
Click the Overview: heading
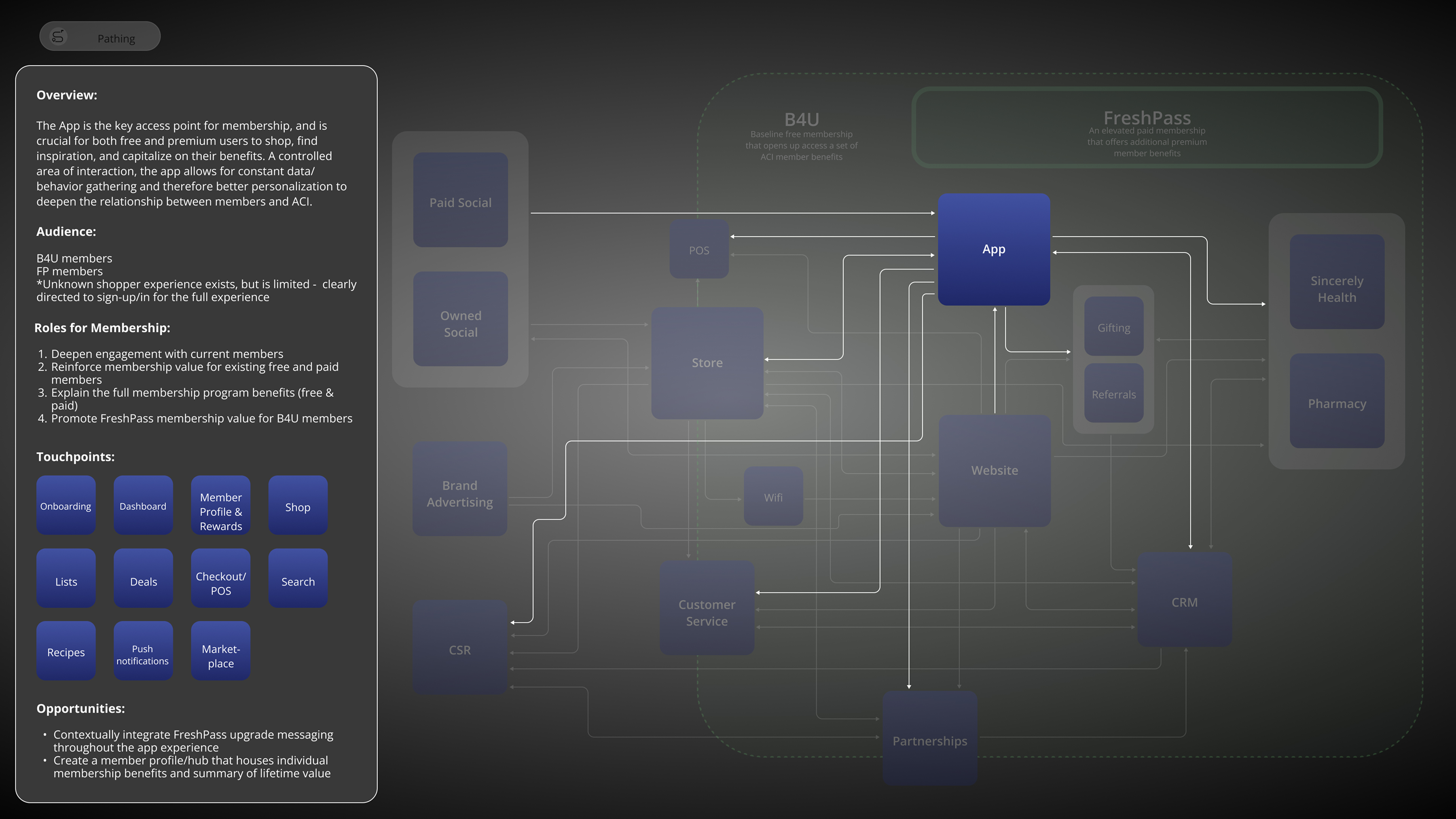pyautogui.click(x=67, y=95)
